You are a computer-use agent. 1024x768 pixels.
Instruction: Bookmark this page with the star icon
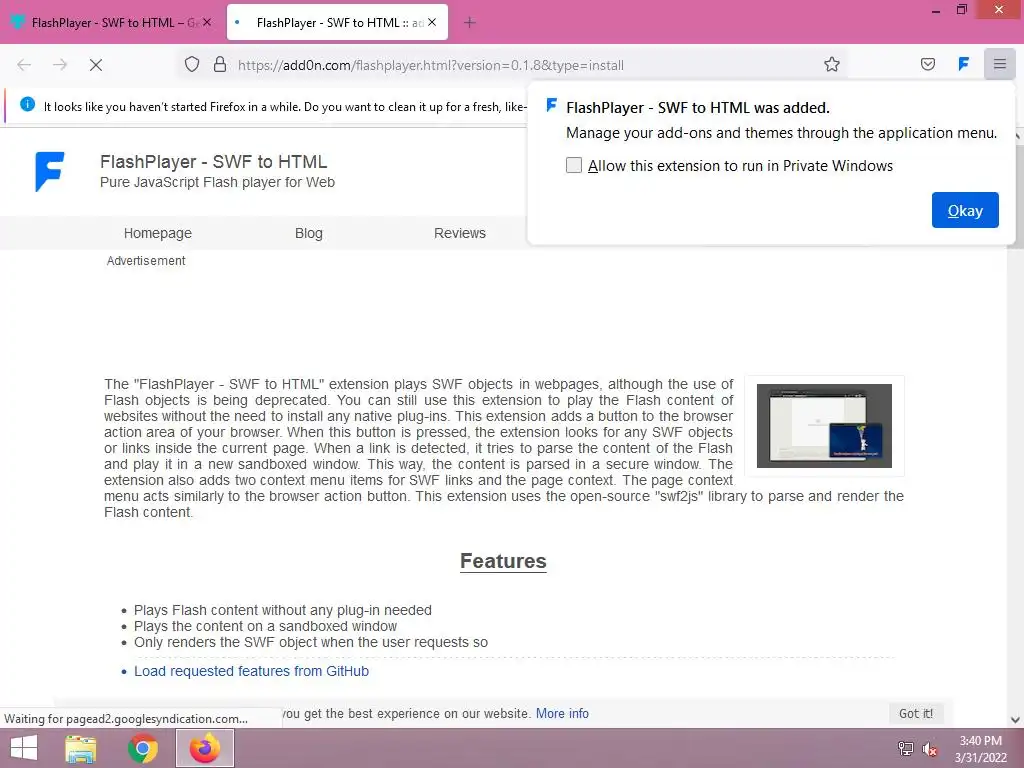click(831, 64)
